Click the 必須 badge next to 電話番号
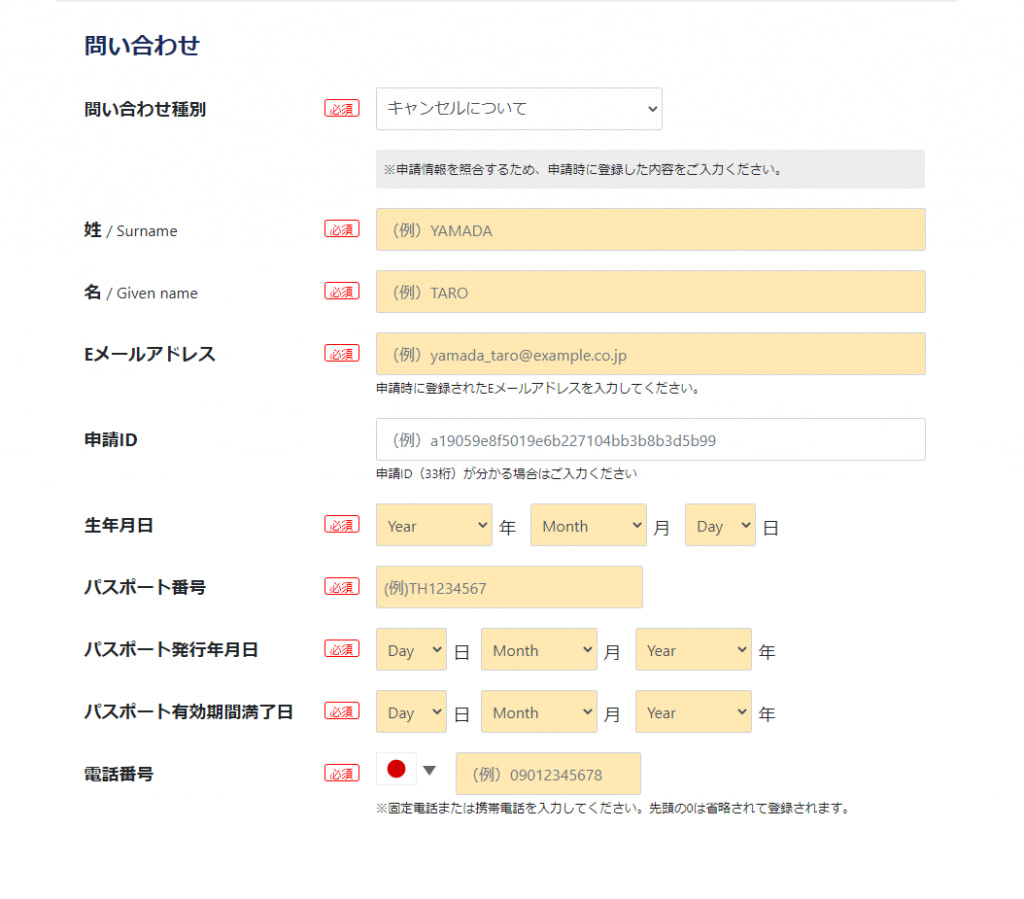The width and height of the screenshot is (1024, 899). click(342, 773)
